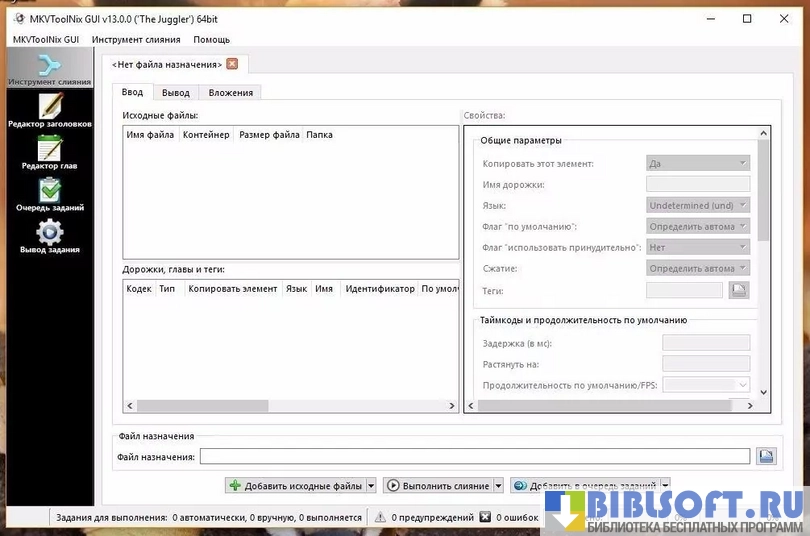Click the tracks list horizontal scrollbar

tap(290, 406)
